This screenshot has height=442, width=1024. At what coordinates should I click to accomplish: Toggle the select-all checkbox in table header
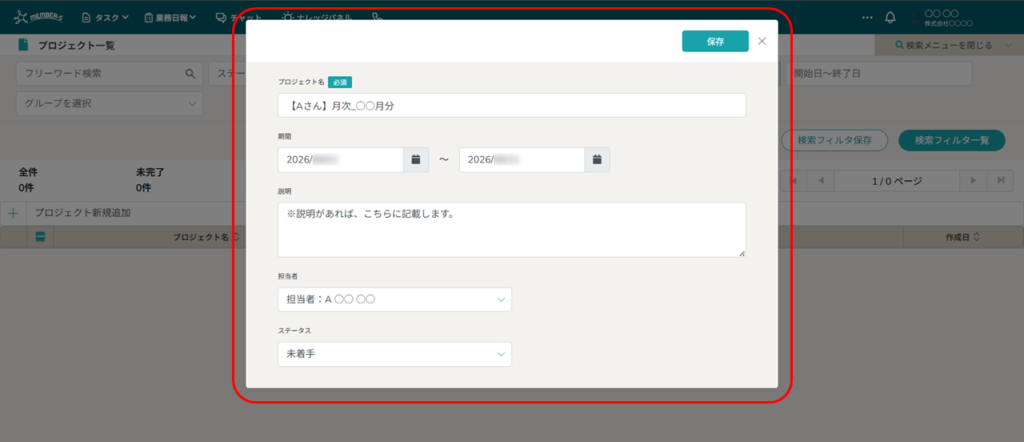pos(40,238)
